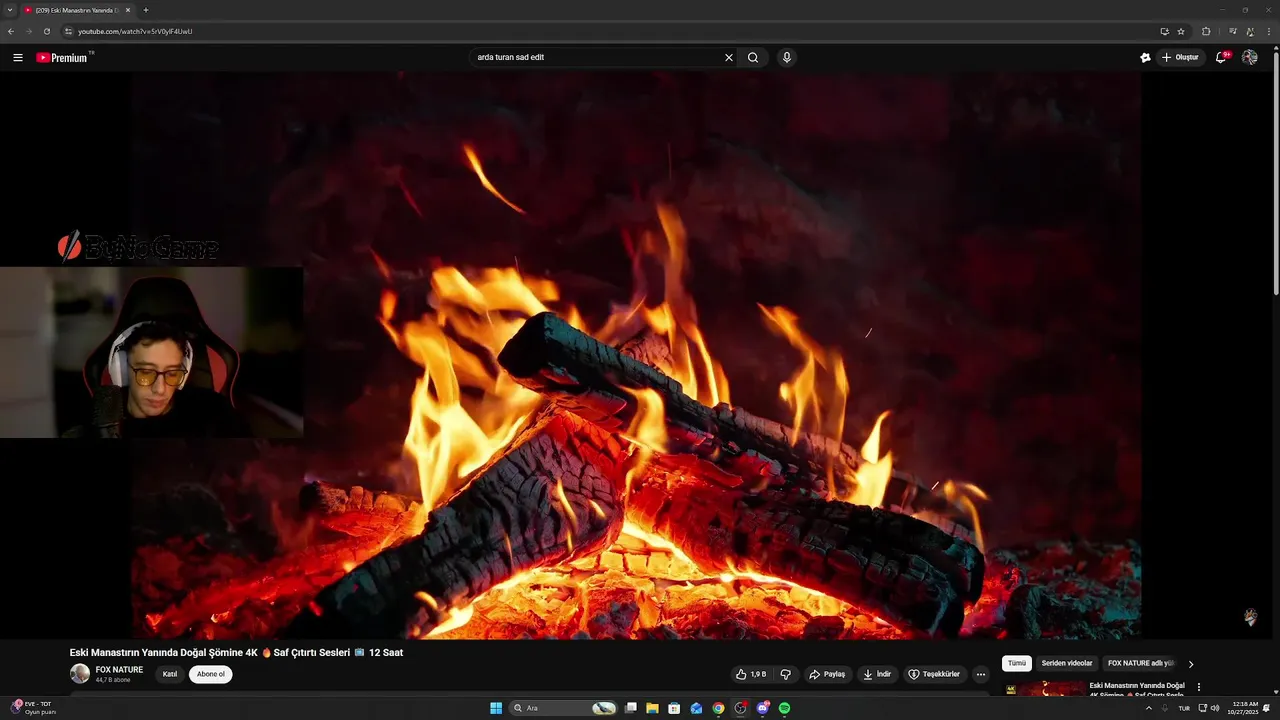Reload the page in Chrome
This screenshot has height=720, width=1280.
(x=46, y=31)
